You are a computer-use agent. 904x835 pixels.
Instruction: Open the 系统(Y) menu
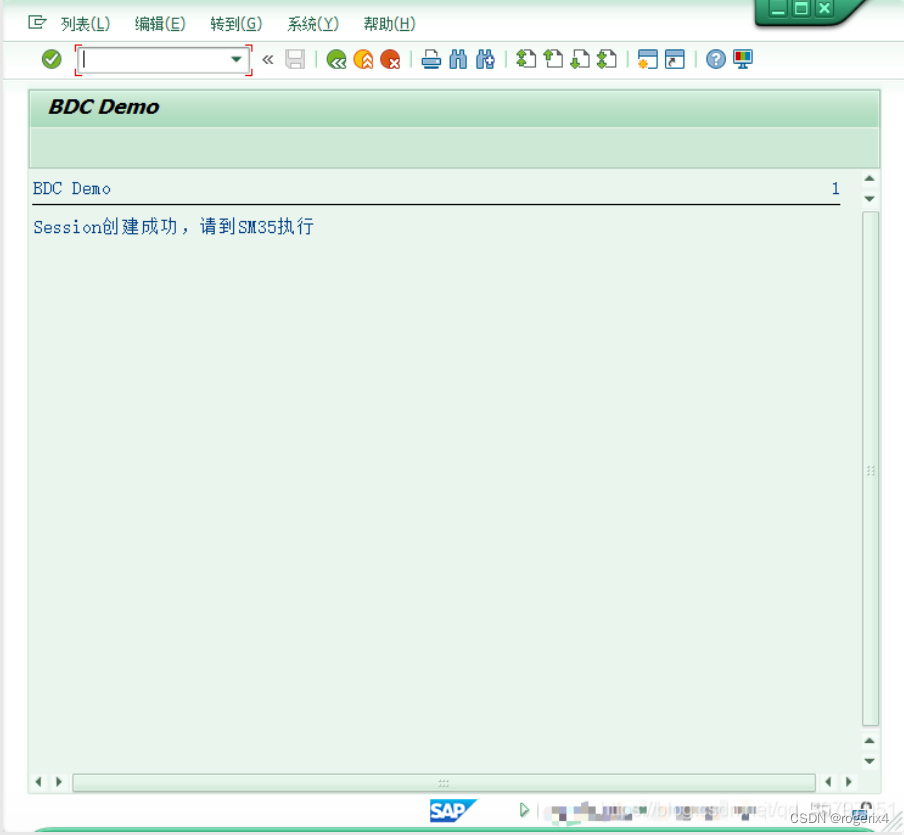coord(313,24)
